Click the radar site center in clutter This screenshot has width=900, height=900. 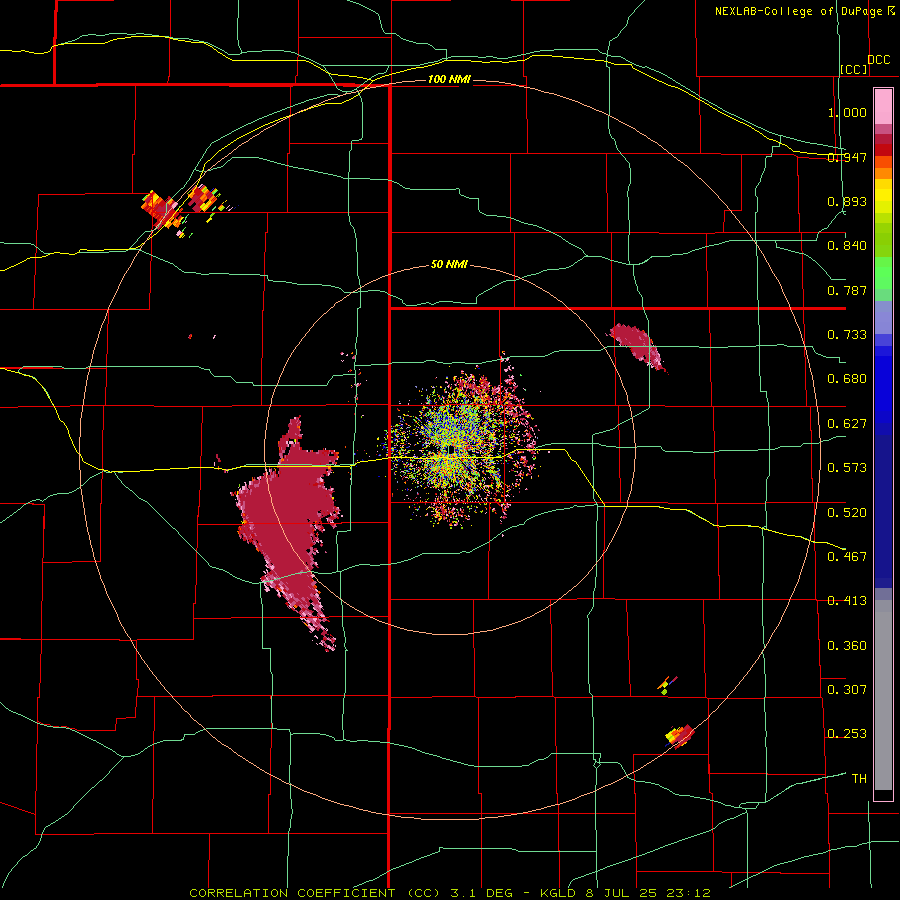click(452, 449)
